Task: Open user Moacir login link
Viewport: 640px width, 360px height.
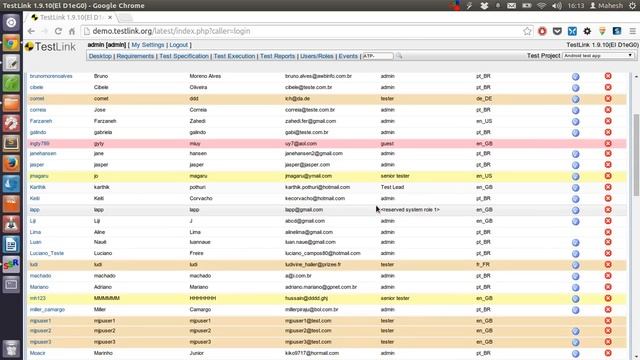Action: [38, 353]
